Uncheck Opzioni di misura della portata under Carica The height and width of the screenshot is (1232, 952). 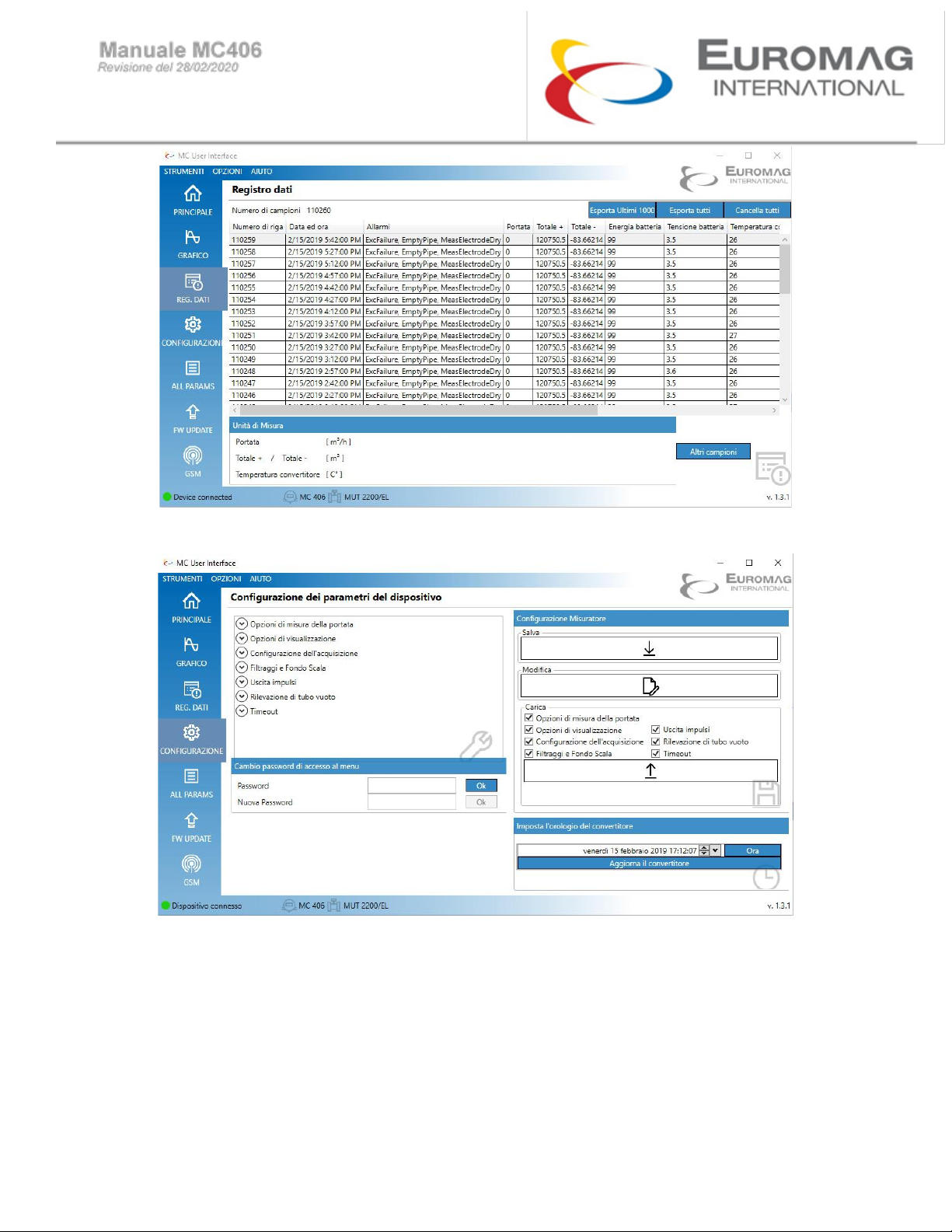click(529, 718)
